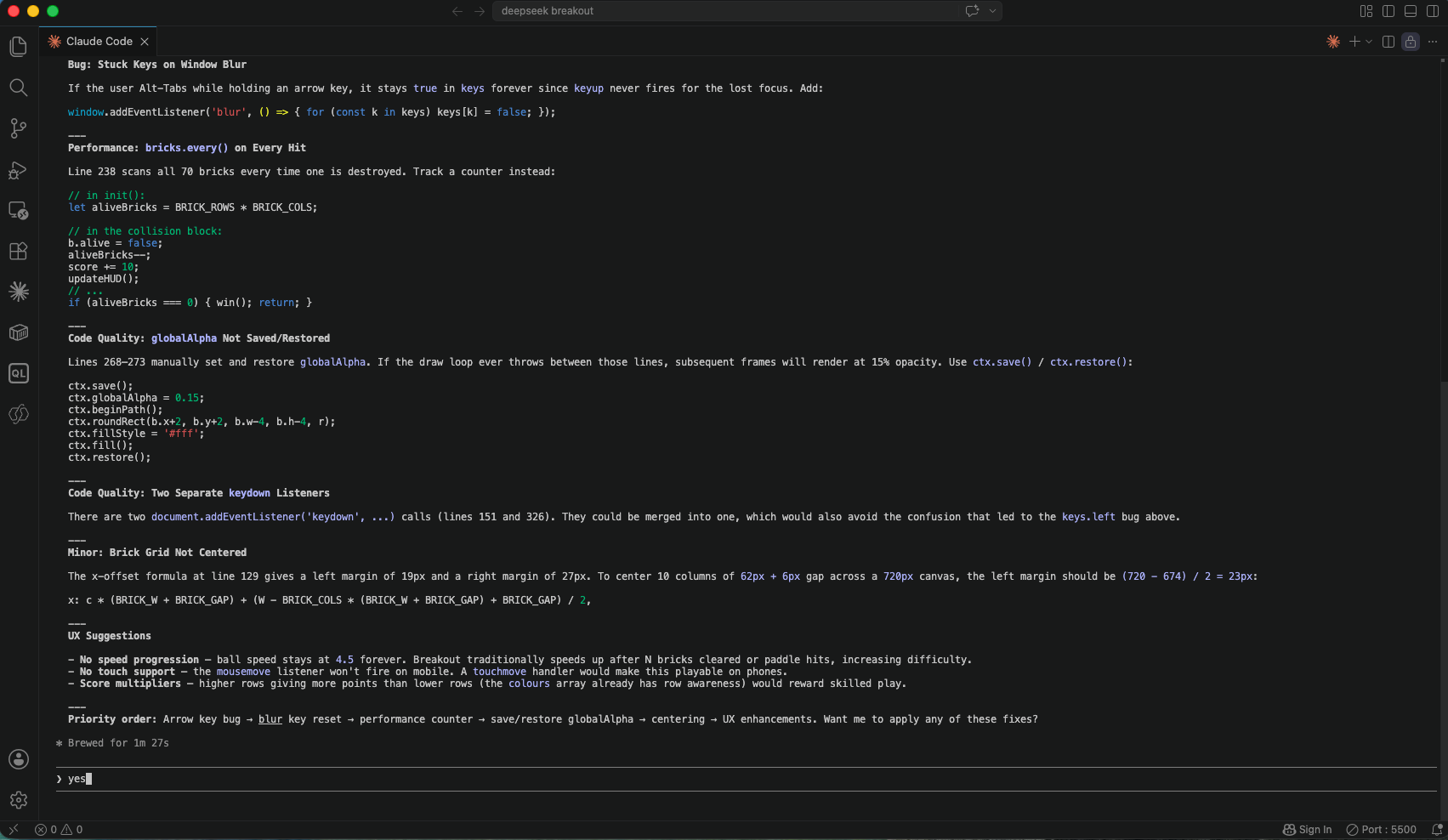
Task: Click the plus icon for new conversation
Action: click(1354, 42)
